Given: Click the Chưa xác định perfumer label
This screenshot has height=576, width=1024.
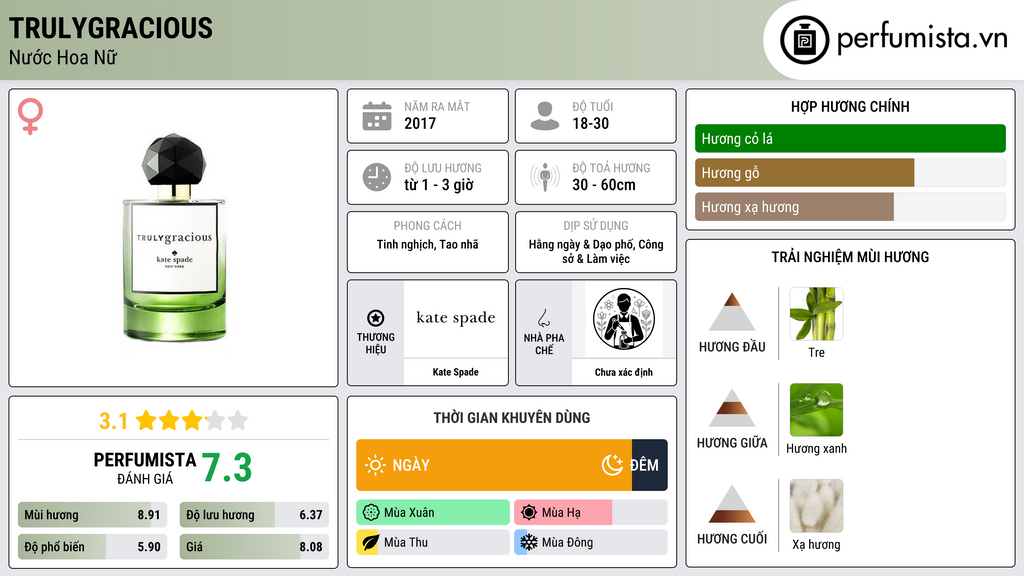Looking at the screenshot, I should 624,372.
